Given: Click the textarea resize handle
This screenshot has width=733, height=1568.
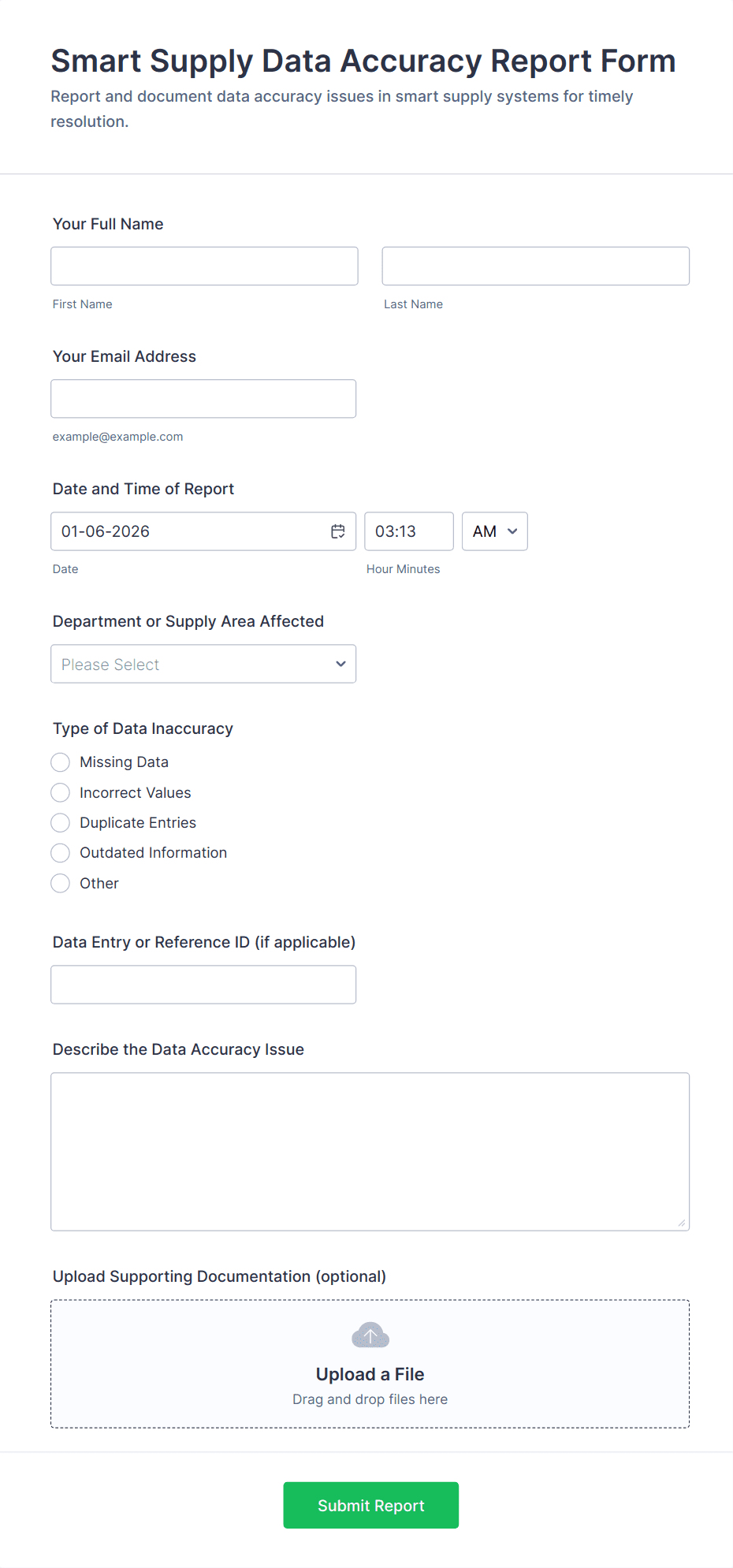Looking at the screenshot, I should tap(679, 1223).
